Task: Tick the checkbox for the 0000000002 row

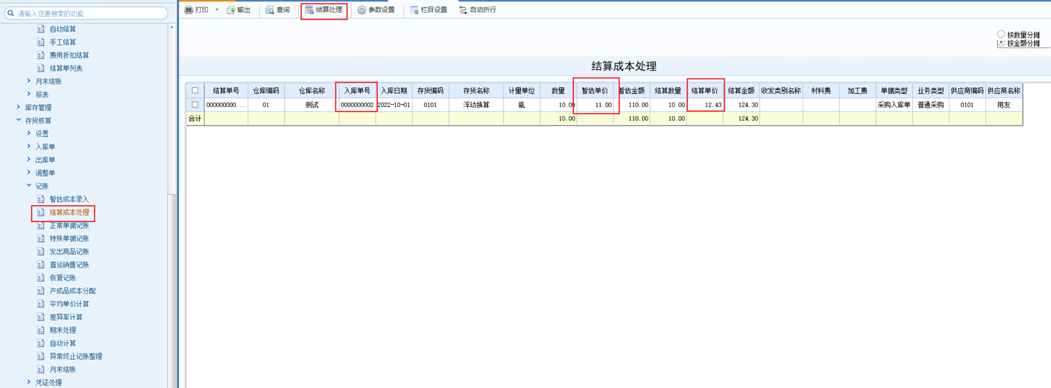Action: (x=195, y=105)
